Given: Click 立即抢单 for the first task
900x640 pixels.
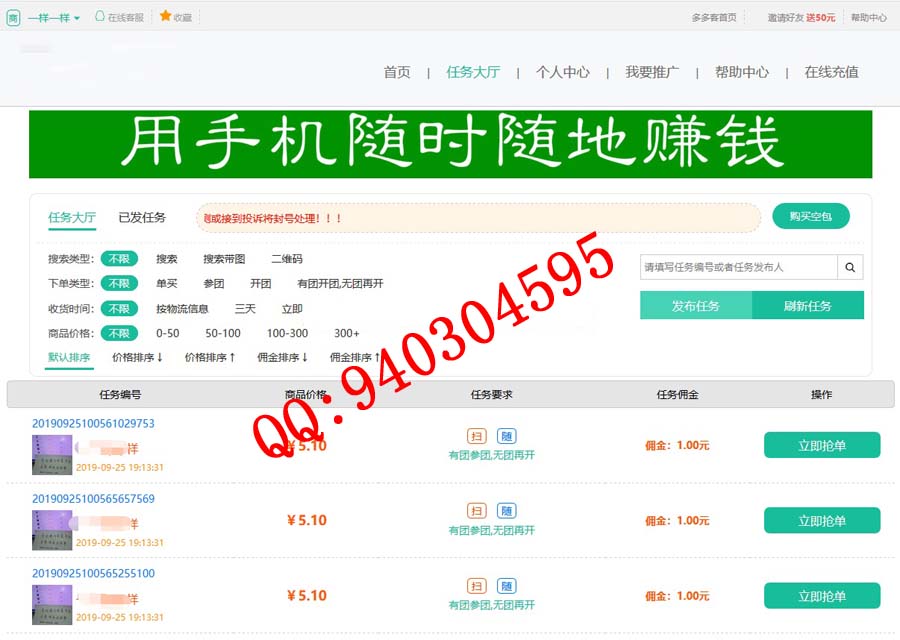Looking at the screenshot, I should coord(821,446).
